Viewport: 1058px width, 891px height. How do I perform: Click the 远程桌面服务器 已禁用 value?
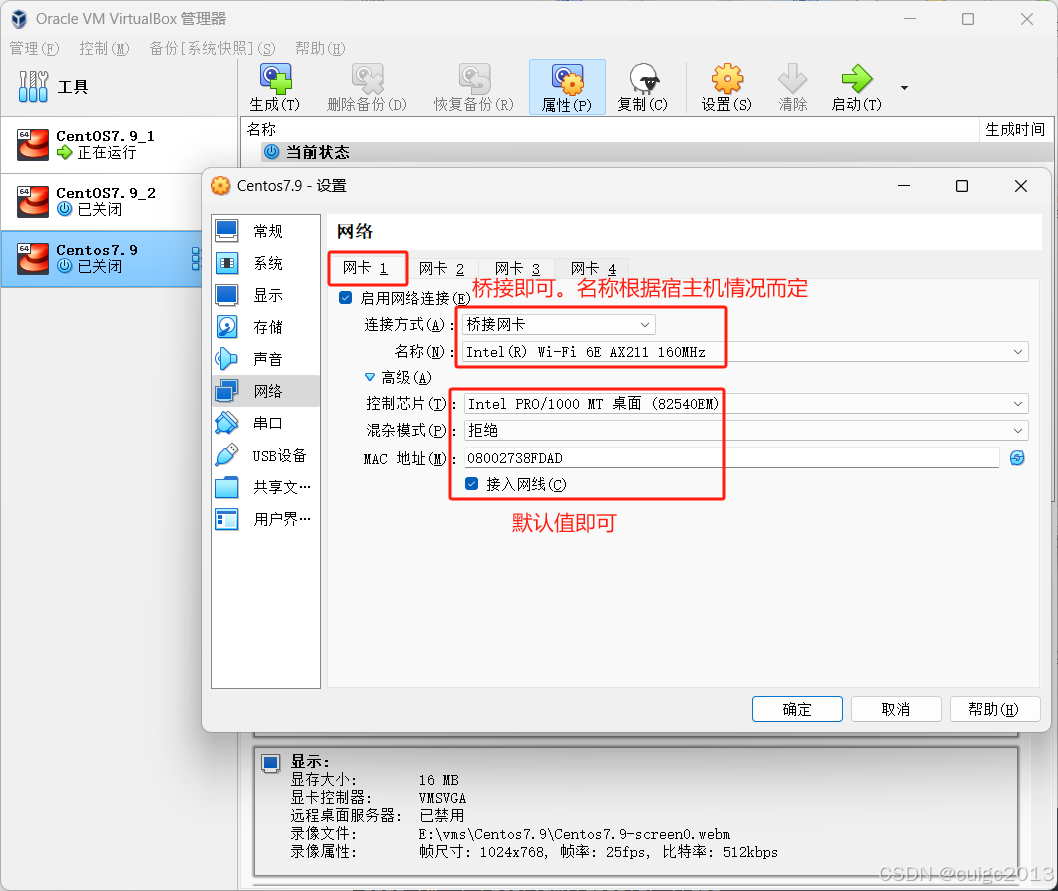coord(441,815)
